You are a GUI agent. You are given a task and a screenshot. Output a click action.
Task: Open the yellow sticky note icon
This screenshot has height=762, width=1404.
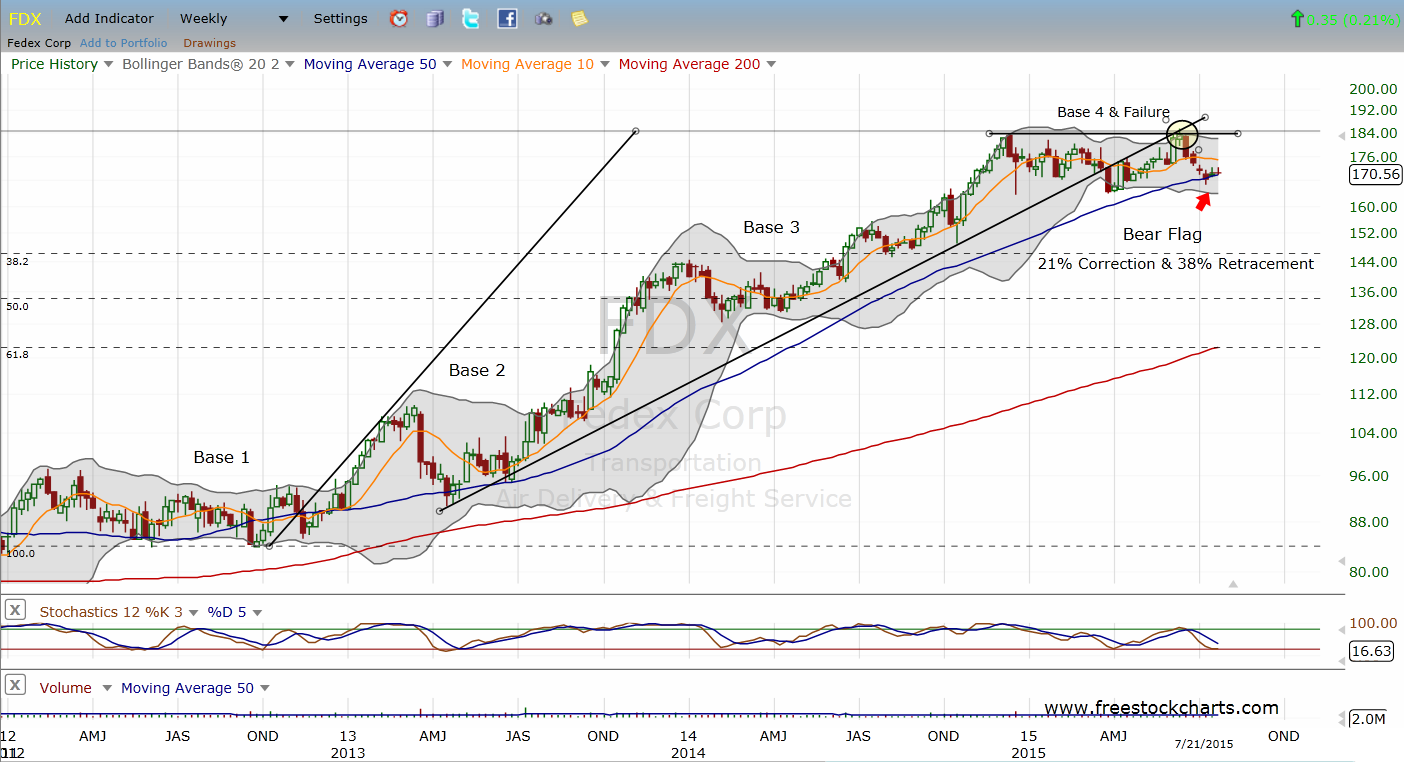579,18
